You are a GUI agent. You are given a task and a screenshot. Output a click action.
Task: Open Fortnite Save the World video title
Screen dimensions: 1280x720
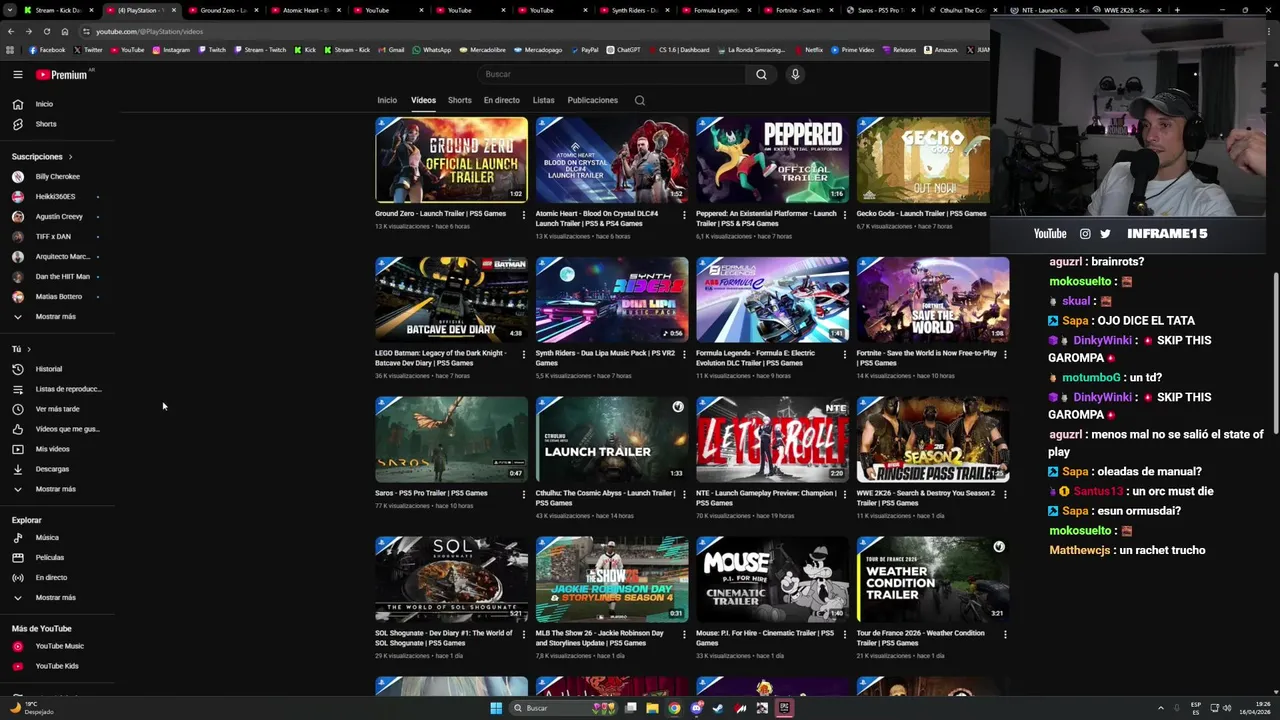pyautogui.click(x=927, y=358)
